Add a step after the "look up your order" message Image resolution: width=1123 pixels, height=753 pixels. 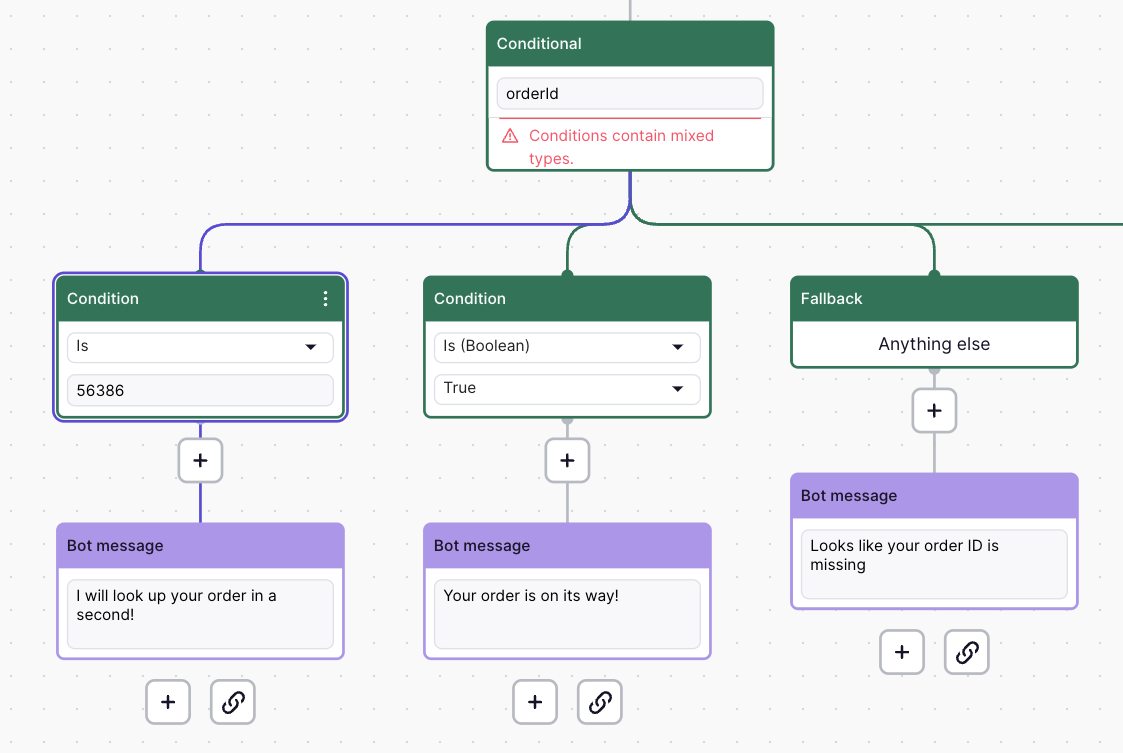[x=168, y=702]
